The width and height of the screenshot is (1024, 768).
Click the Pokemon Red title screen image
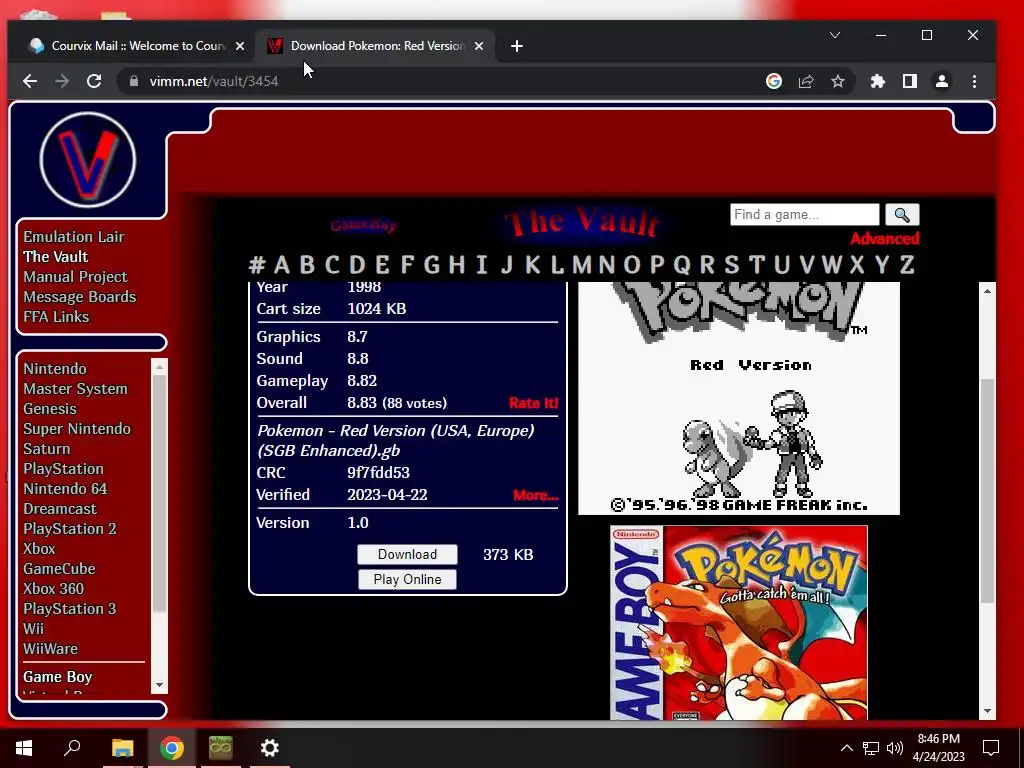739,398
